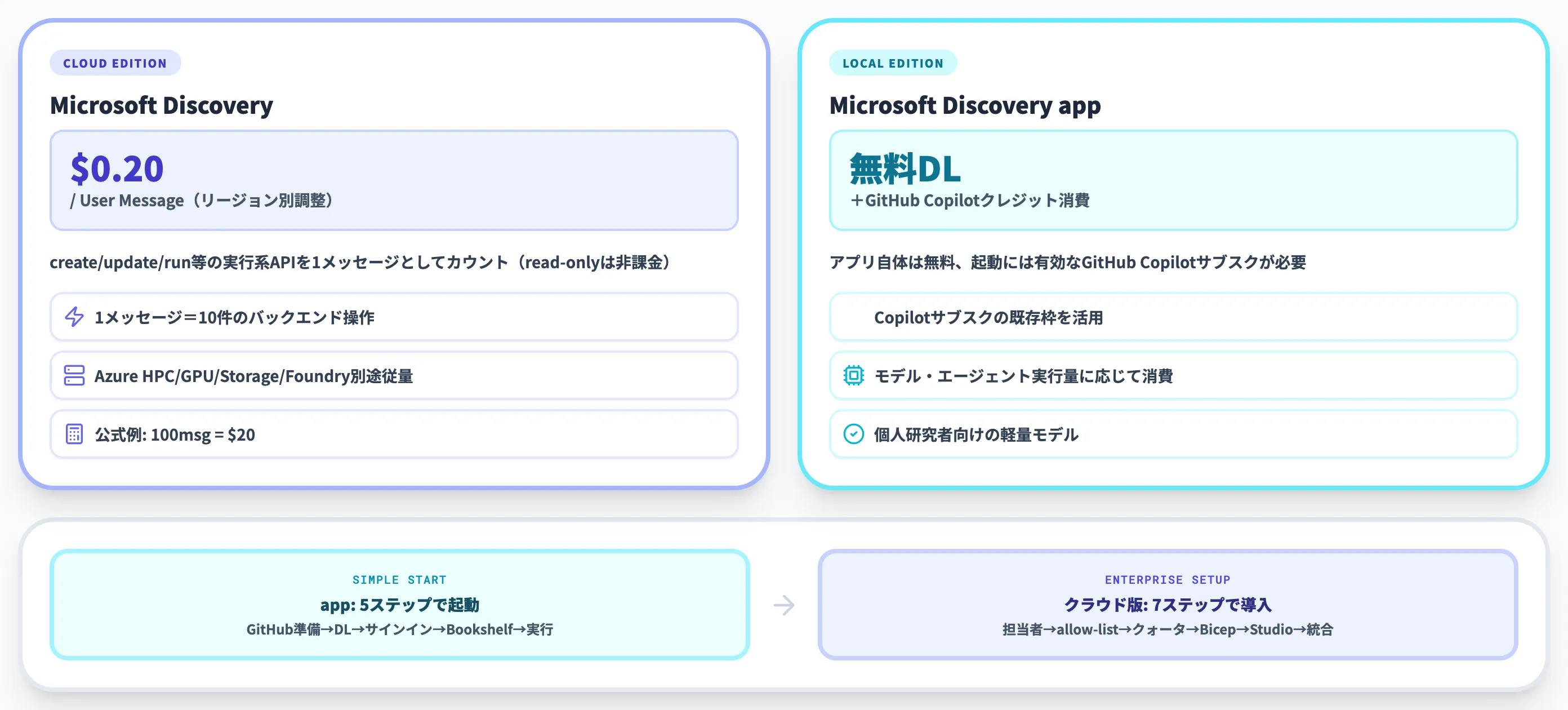
Task: Click the chip icon beside モデル・エージェント
Action: click(x=853, y=375)
